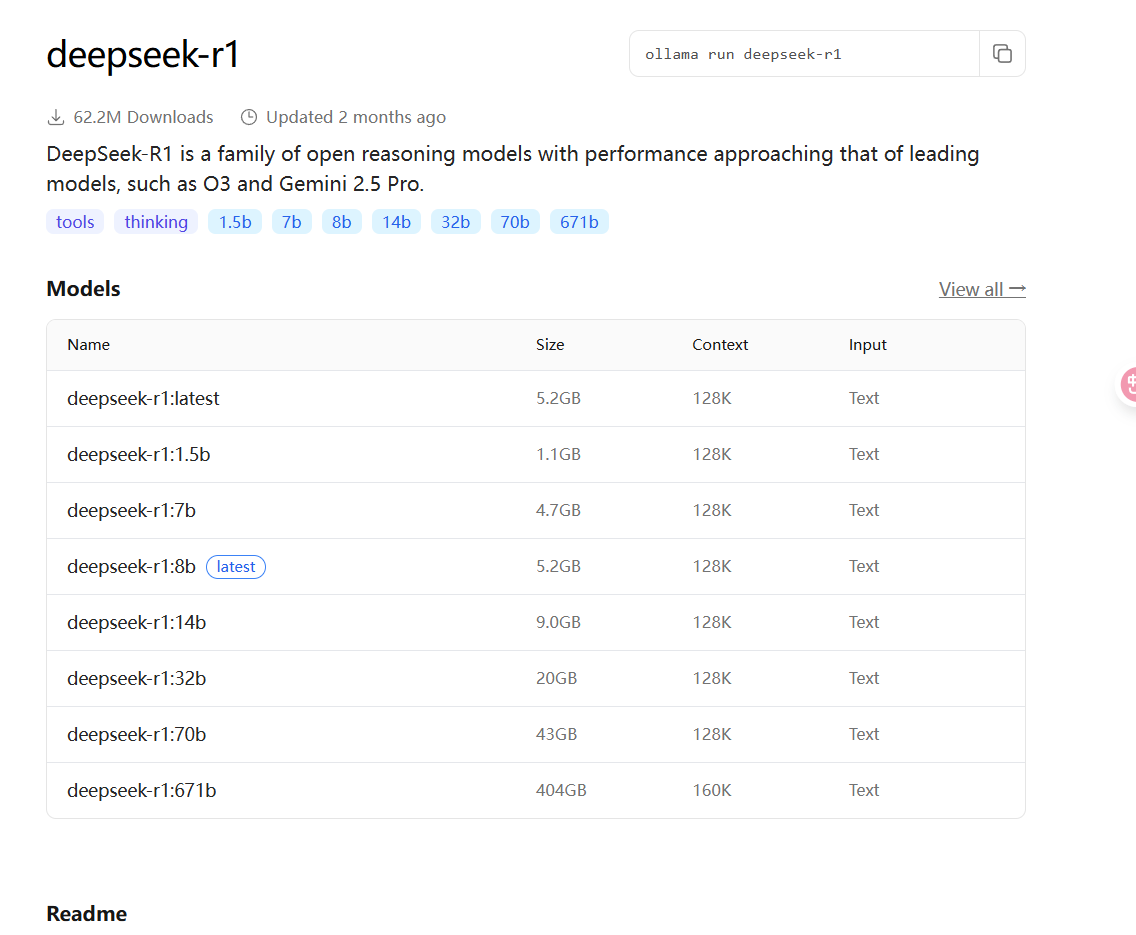Click the Readme section heading

coord(87,914)
